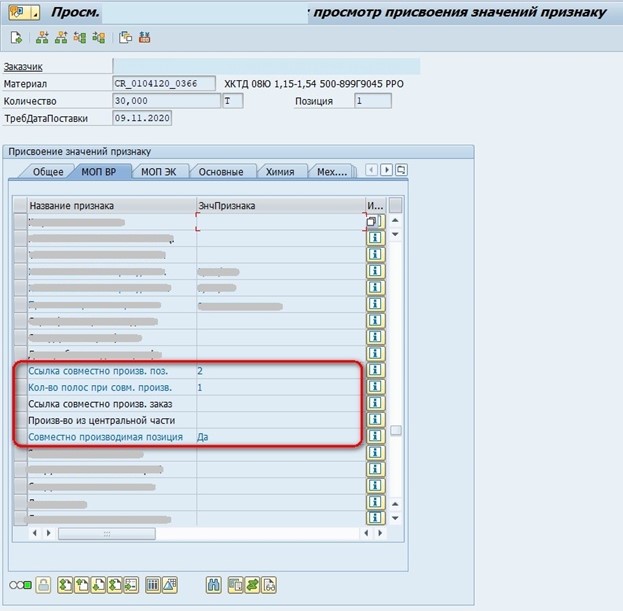The height and width of the screenshot is (611, 623).
Task: Open the tab list icon after tab arrows
Action: coord(401,170)
